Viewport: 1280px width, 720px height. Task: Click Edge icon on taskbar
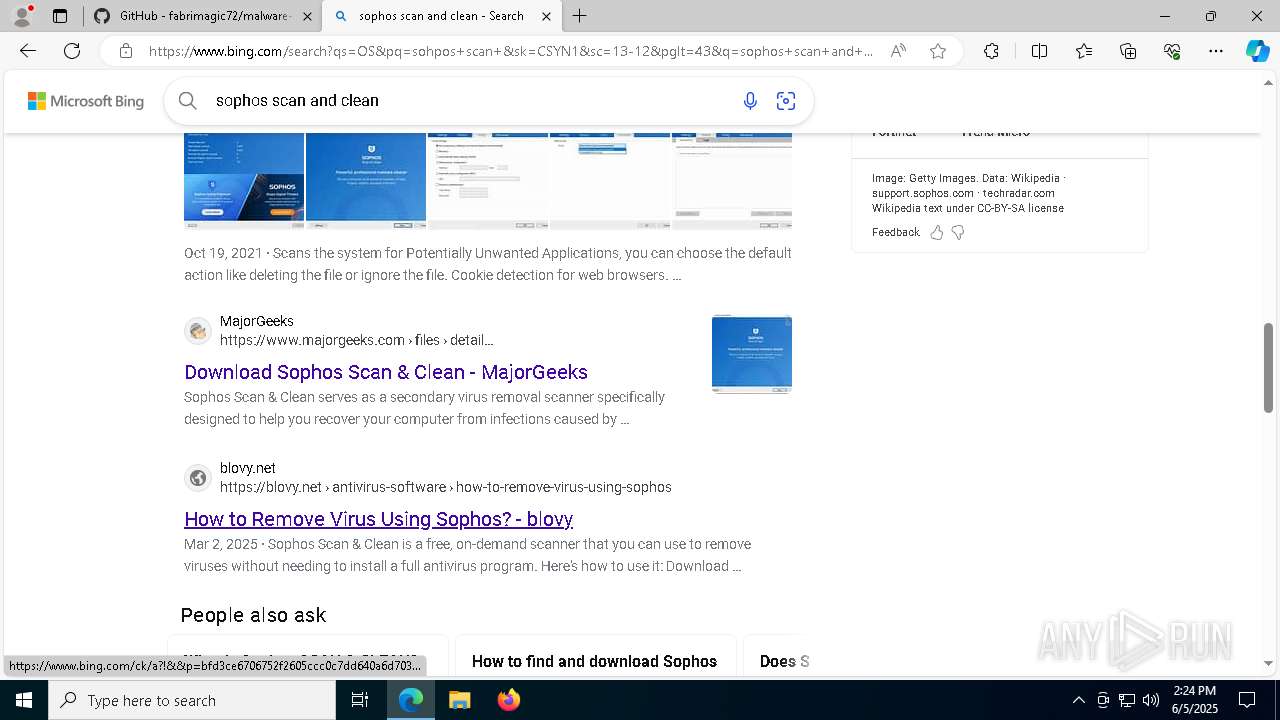pos(411,700)
